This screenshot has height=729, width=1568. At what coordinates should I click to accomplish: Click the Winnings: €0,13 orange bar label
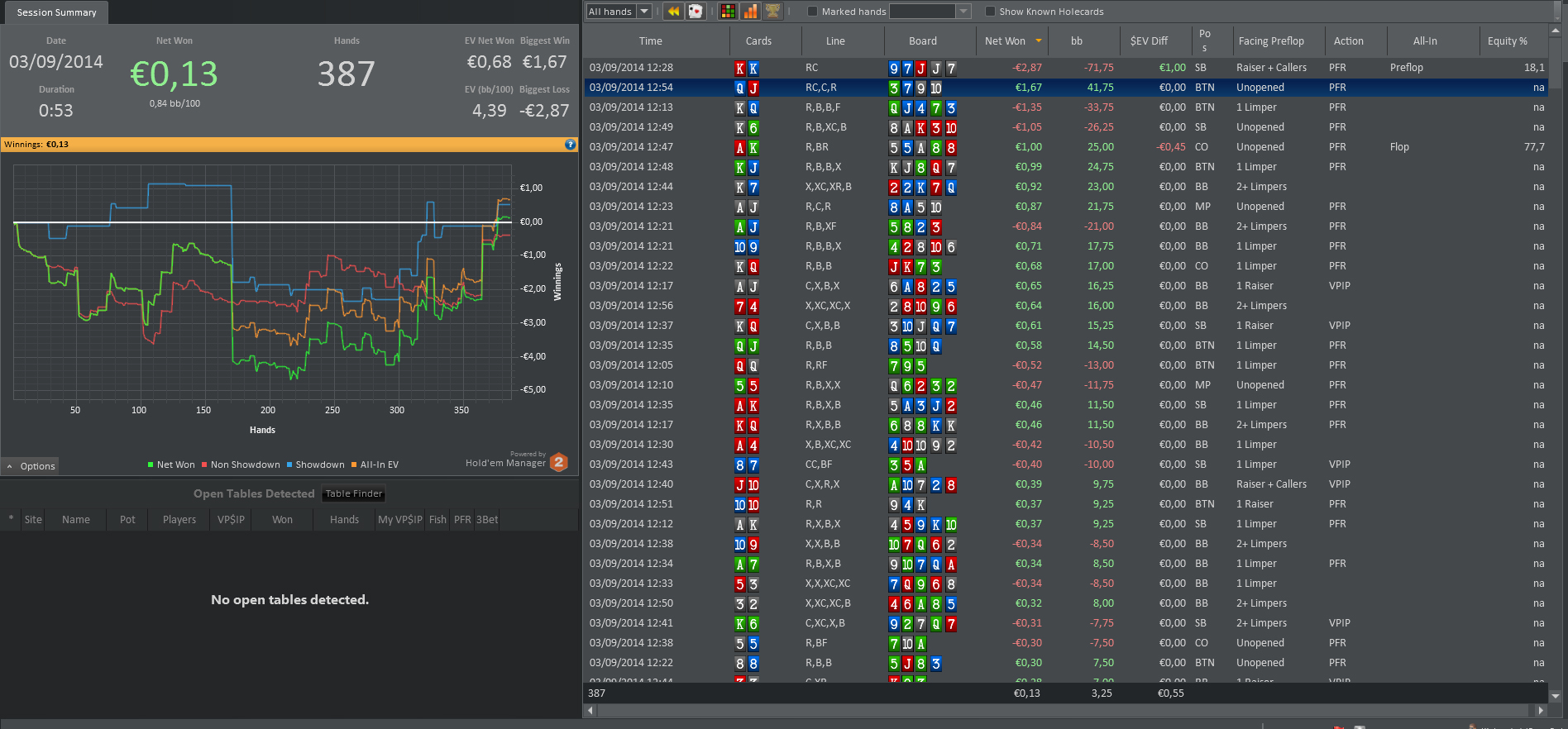point(36,144)
